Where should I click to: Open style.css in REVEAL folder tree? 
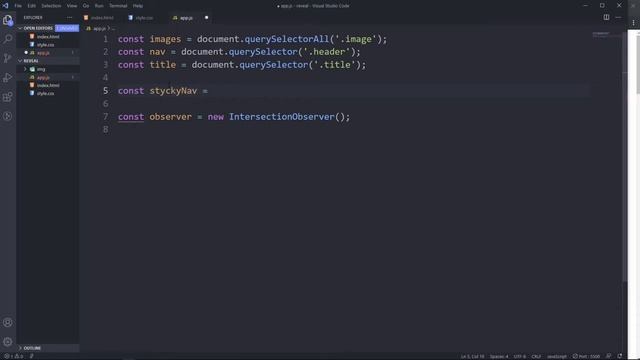45,93
